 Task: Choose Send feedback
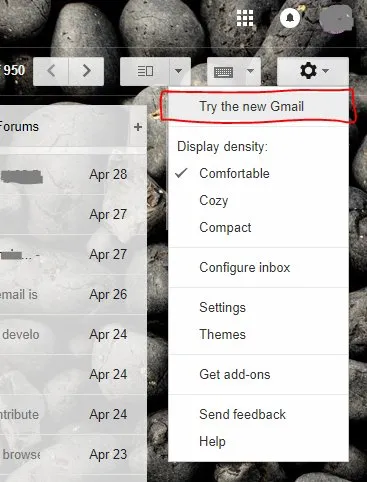pos(259,414)
